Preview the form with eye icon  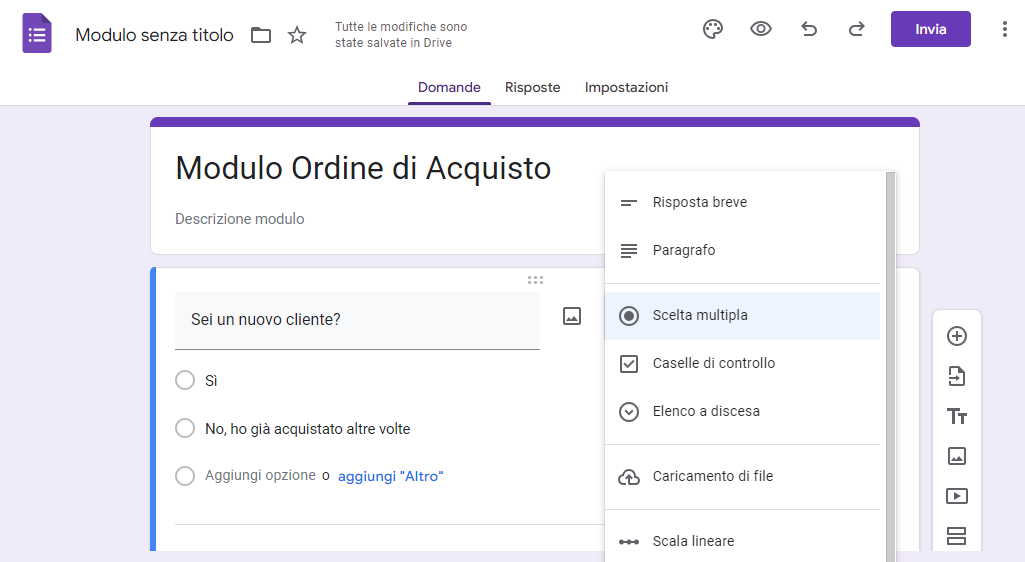[761, 29]
